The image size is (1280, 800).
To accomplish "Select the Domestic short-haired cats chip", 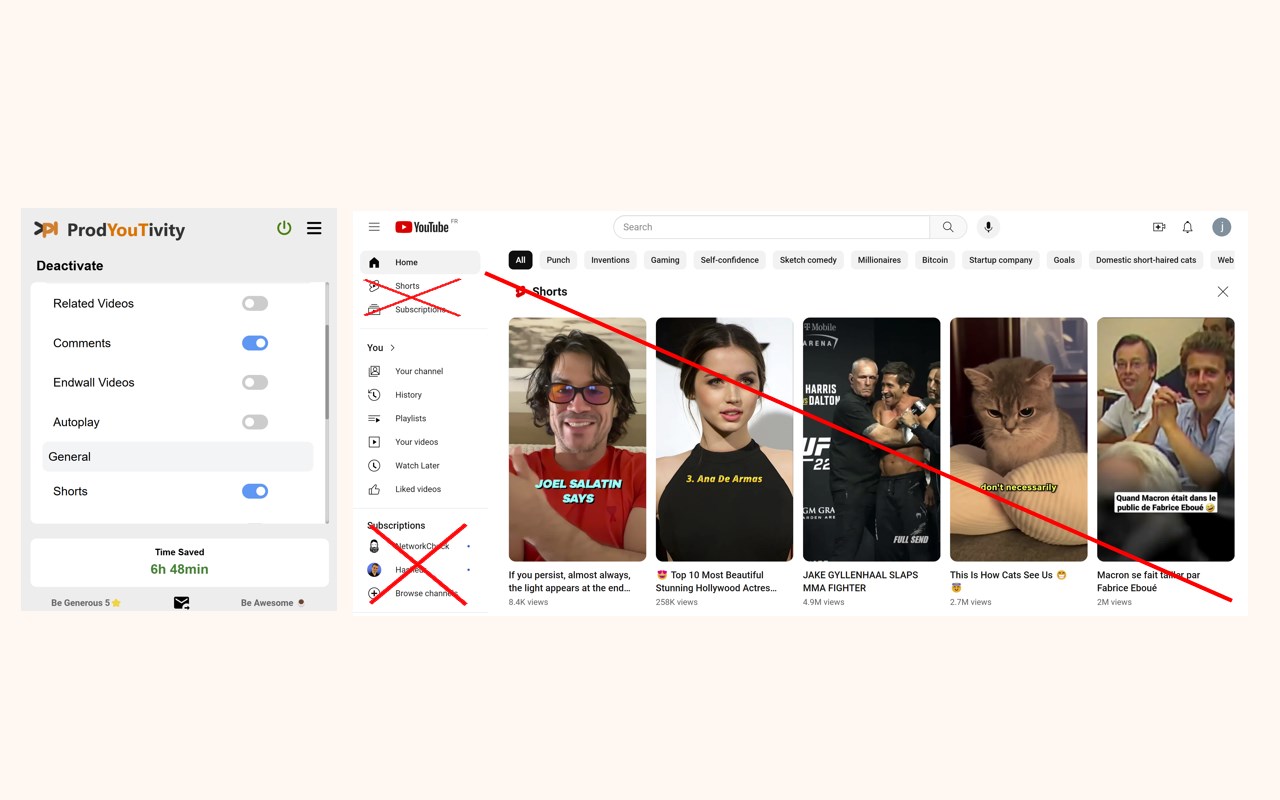I will pos(1146,260).
